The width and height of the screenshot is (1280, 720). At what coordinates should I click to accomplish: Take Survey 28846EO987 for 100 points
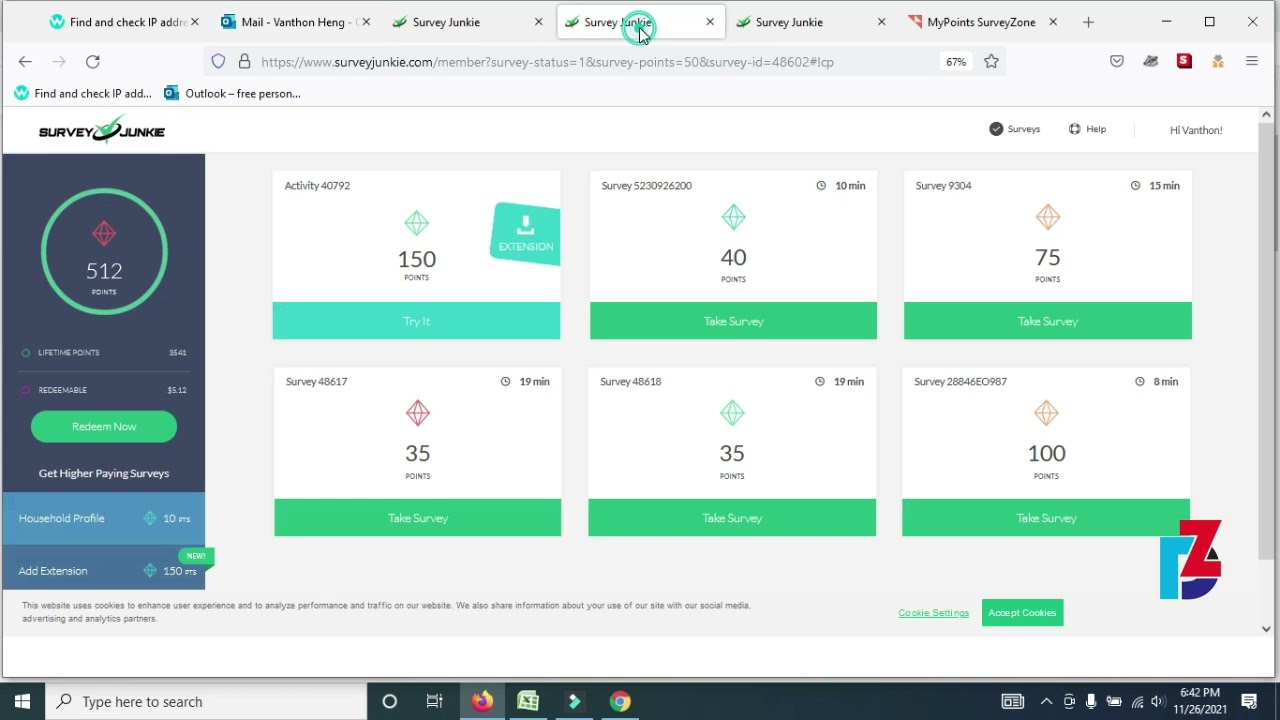(x=1046, y=518)
